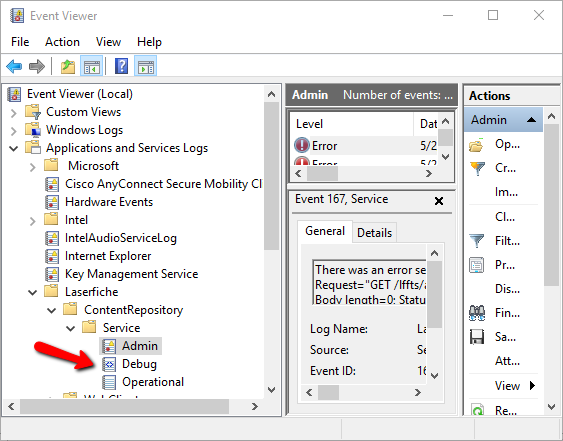Viewport: 563px width, 441px height.
Task: Open the Help menu
Action: point(149,42)
